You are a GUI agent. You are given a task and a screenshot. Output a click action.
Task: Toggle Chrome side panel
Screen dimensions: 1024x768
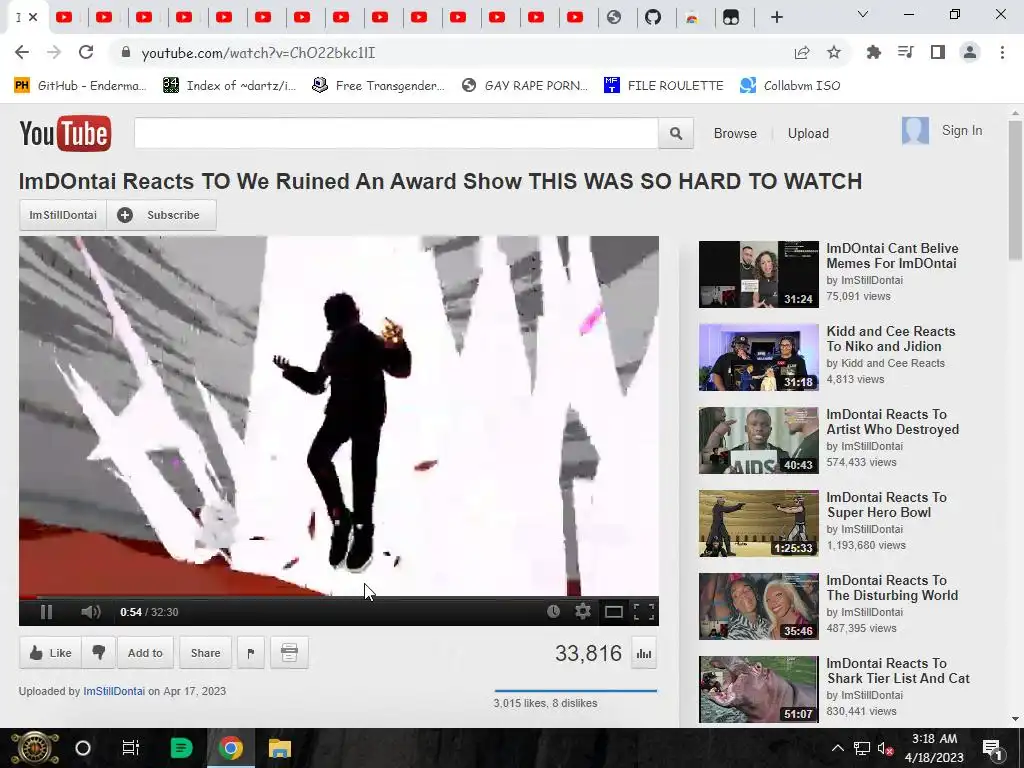[938, 52]
